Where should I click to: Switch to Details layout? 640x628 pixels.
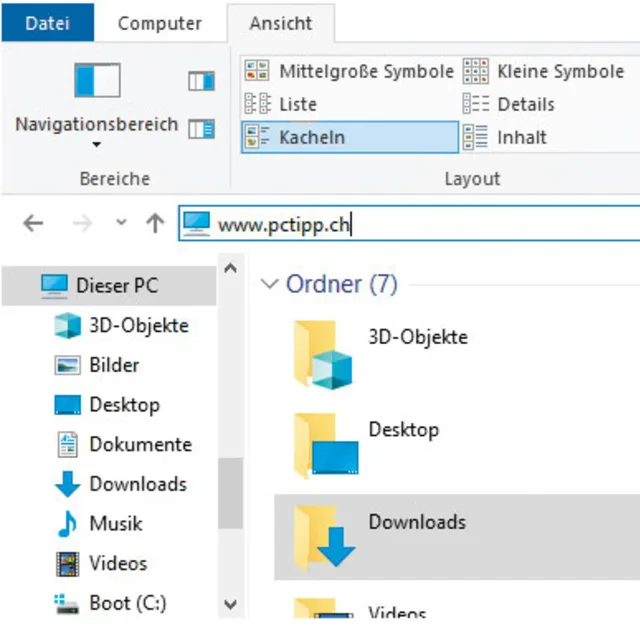pos(509,104)
